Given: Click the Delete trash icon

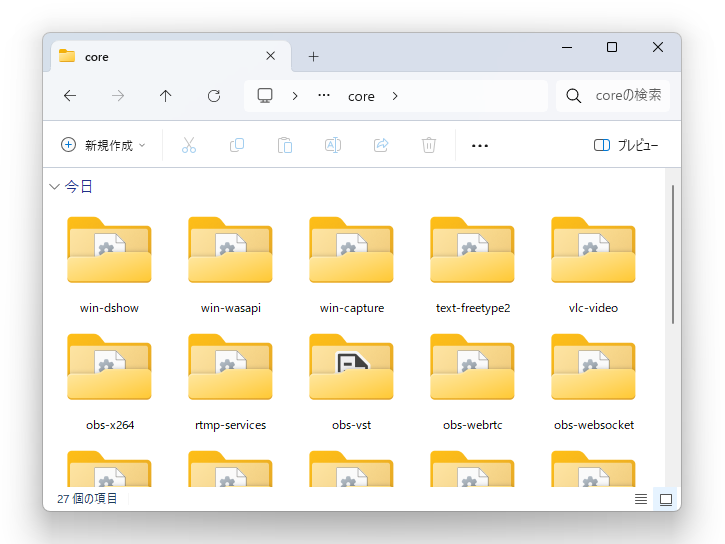Looking at the screenshot, I should tap(429, 145).
